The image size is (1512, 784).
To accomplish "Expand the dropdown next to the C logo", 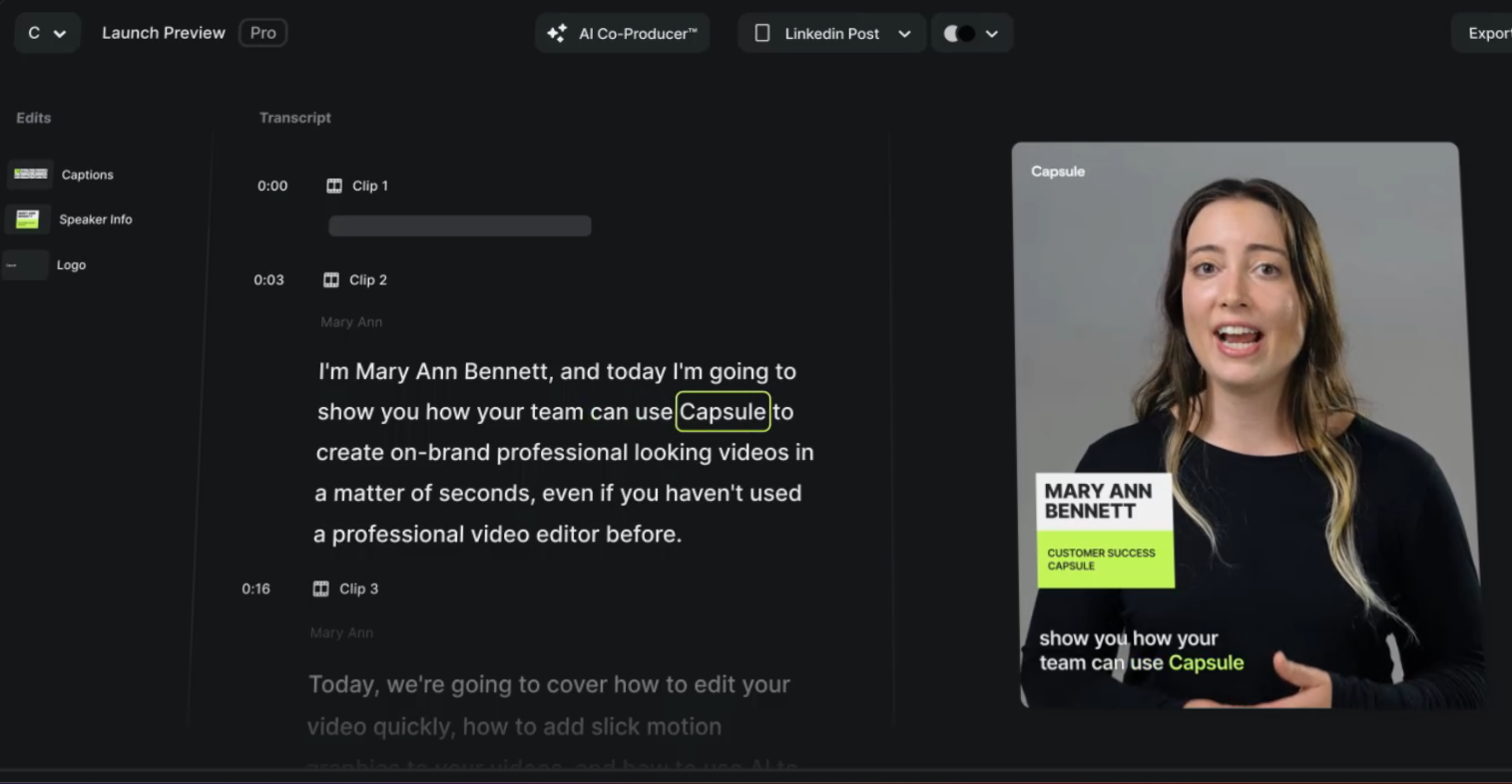I will pyautogui.click(x=58, y=32).
